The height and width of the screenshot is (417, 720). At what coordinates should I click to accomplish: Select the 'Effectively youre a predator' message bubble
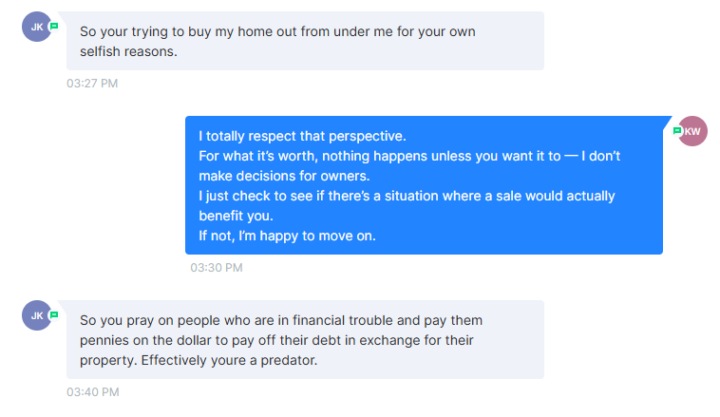pos(305,339)
